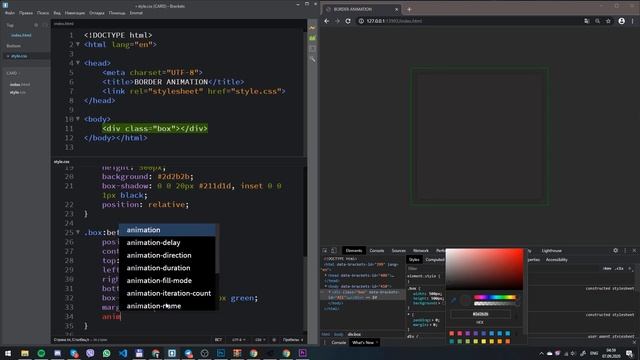Open the Файл menu in Brackets
This screenshot has width=640, height=360.
click(x=10, y=13)
